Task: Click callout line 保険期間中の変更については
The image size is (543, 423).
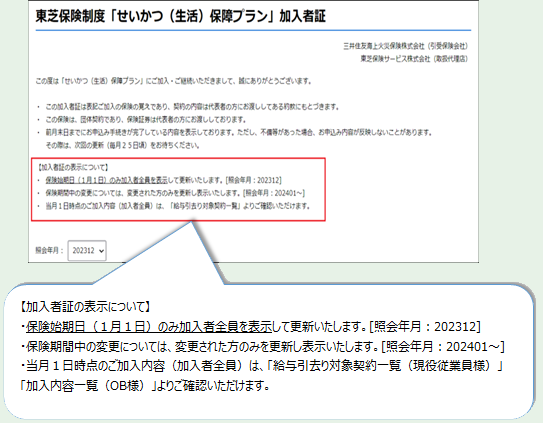Action: pos(265,346)
